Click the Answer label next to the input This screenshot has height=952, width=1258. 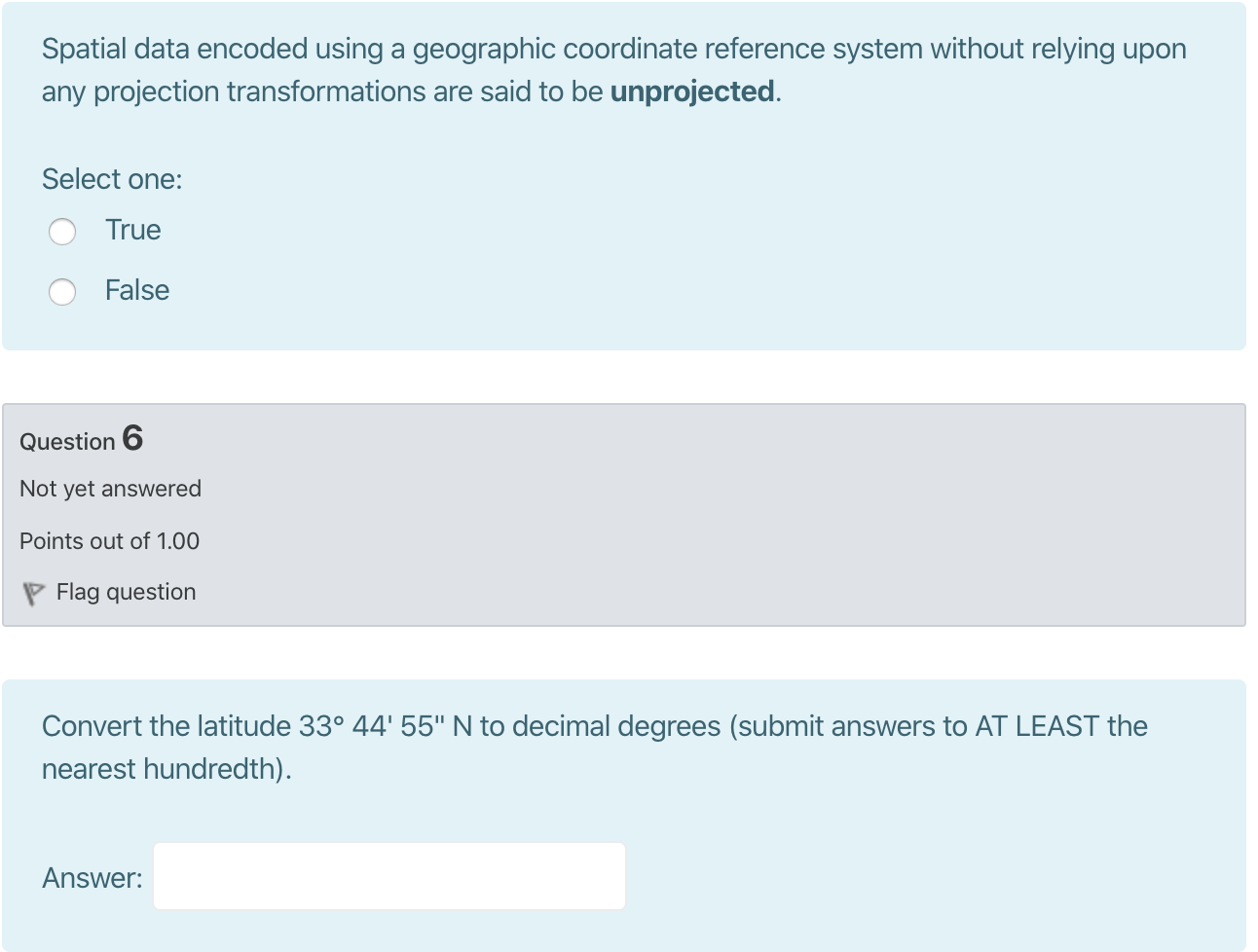[91, 877]
